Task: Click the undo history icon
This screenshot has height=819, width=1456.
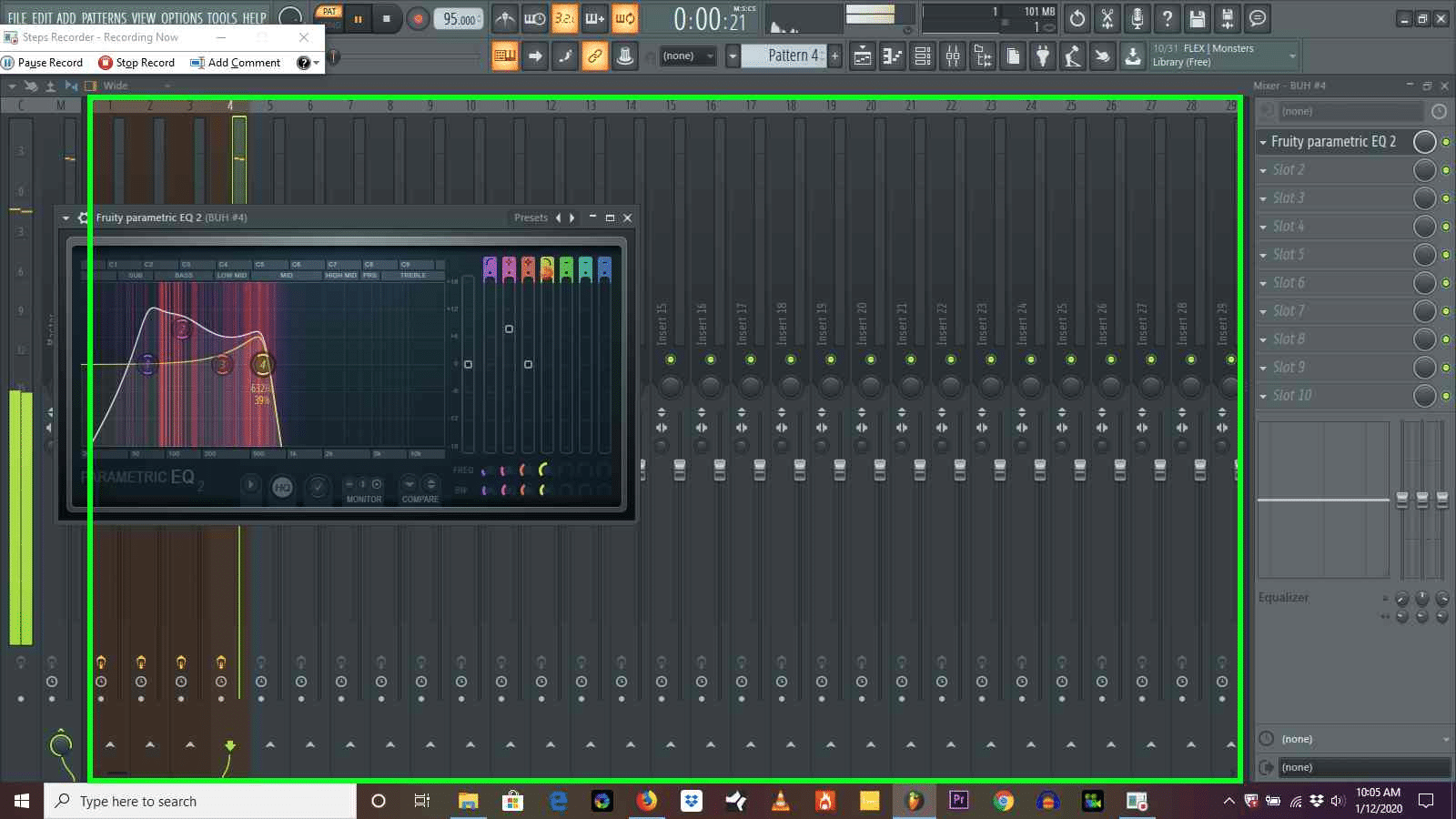Action: click(x=1077, y=18)
